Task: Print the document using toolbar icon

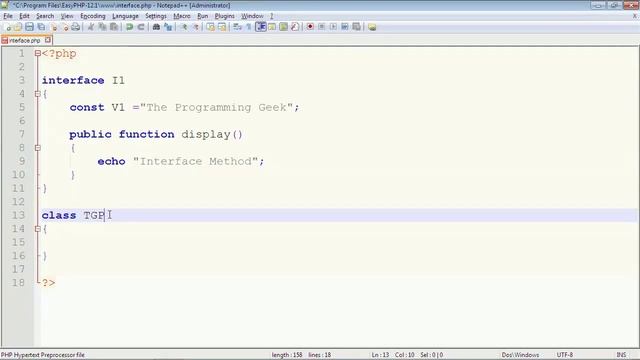Action: point(76,27)
